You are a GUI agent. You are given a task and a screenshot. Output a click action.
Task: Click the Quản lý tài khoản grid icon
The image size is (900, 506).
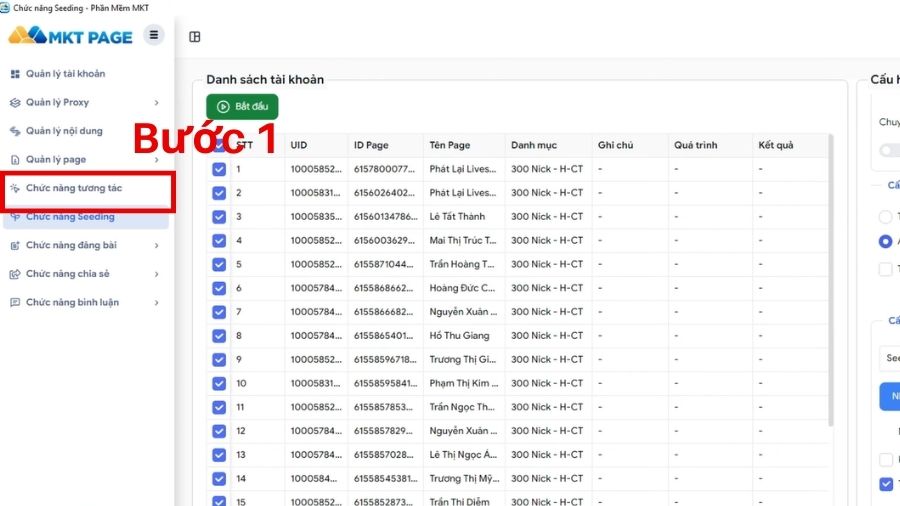coord(15,74)
